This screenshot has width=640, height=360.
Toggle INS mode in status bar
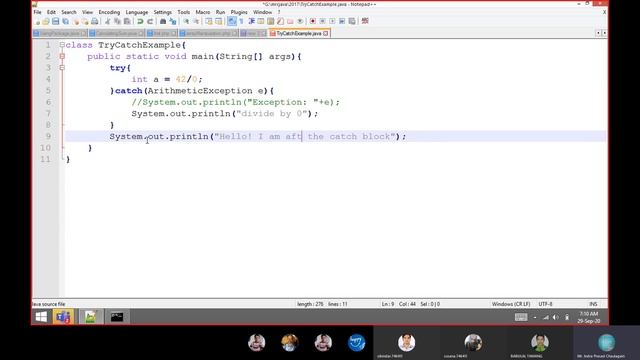pos(593,304)
